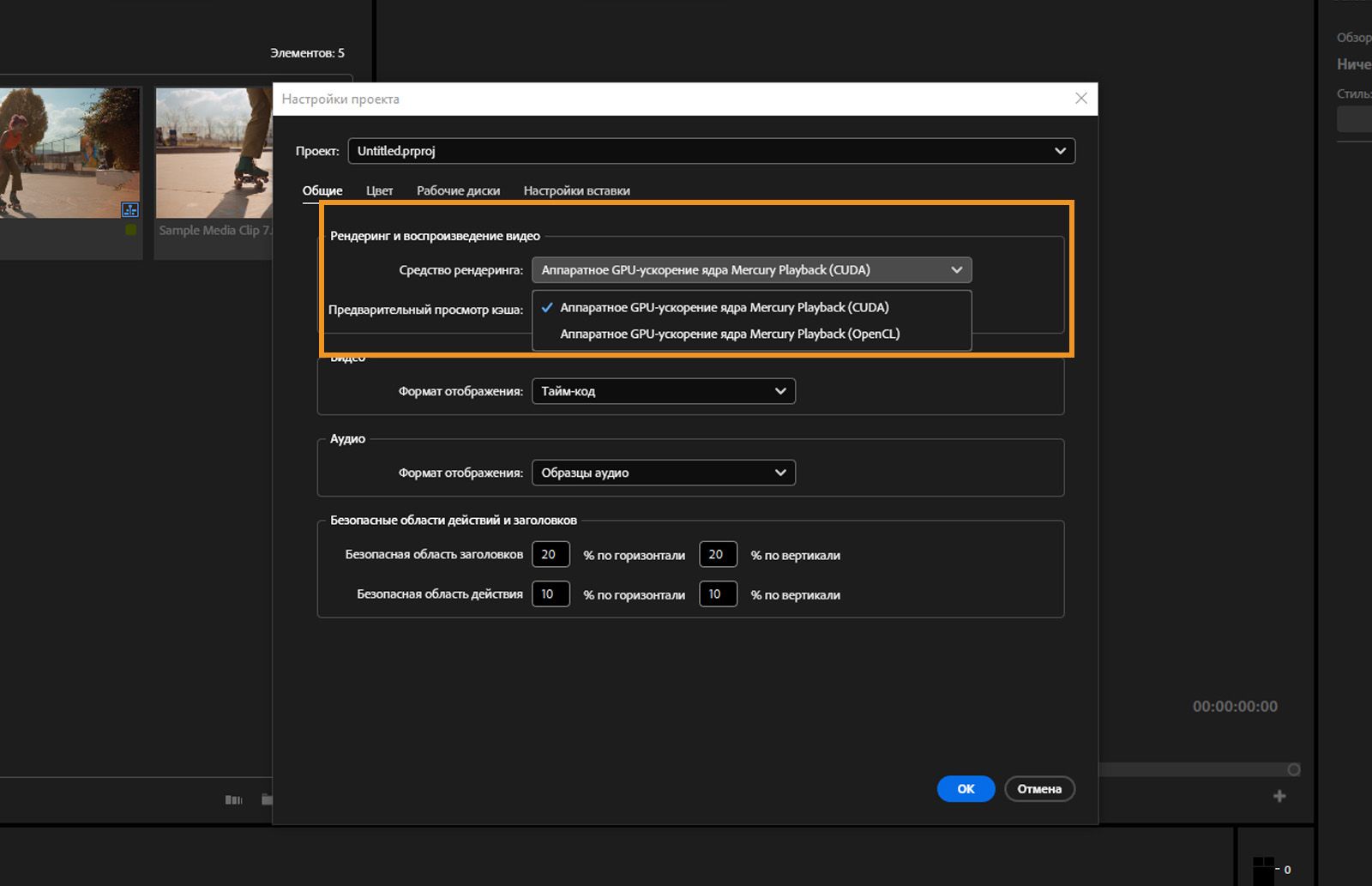Open the Настройки вставки tab
Viewport: 1372px width, 886px height.
coord(576,190)
